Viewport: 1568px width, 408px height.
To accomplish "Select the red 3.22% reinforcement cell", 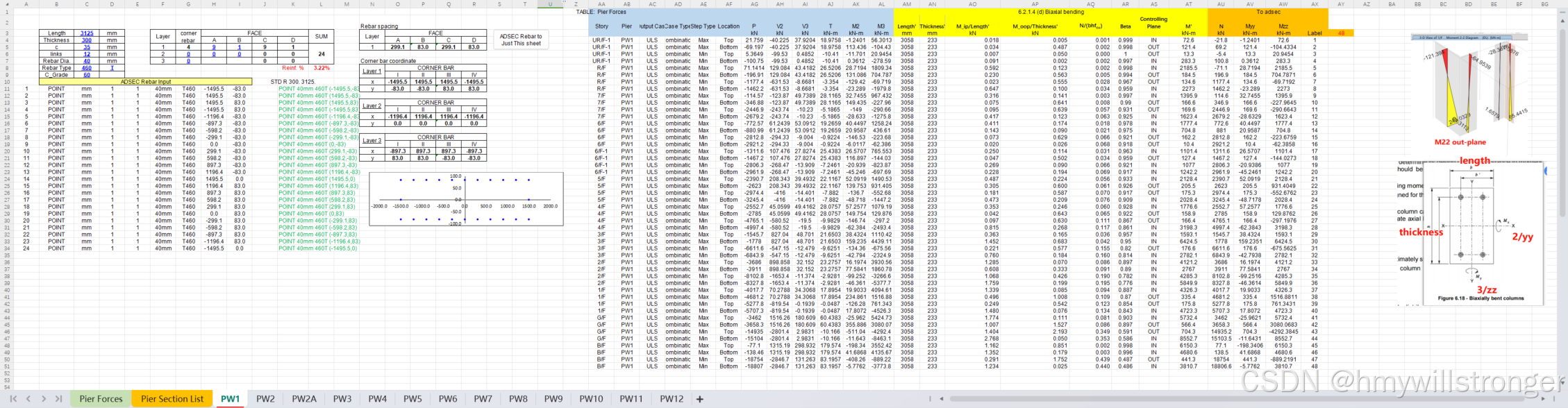I will [322, 68].
